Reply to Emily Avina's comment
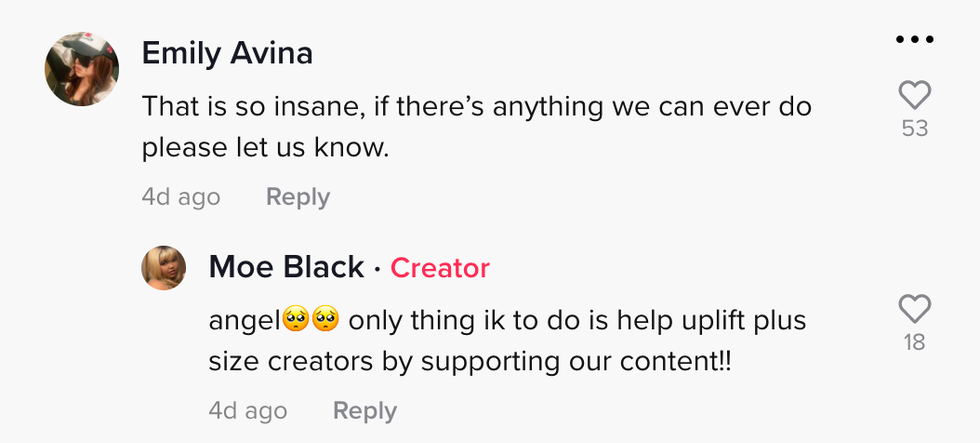Screen dimensions: 980x443 pos(297,197)
